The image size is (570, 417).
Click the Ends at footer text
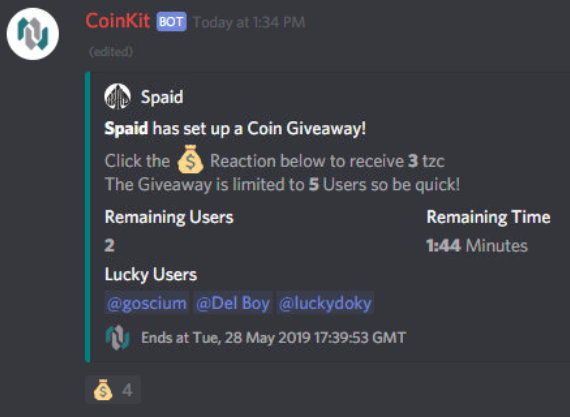tap(273, 338)
